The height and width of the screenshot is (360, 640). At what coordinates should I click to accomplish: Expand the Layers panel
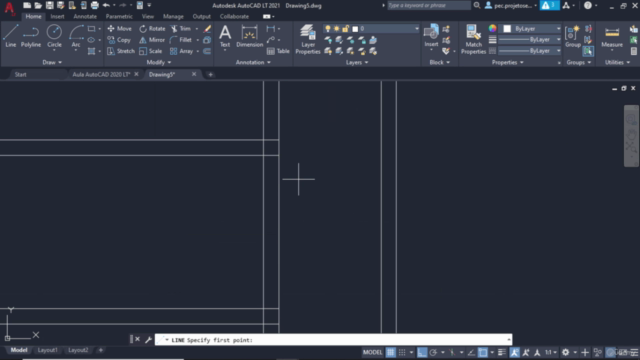[357, 62]
